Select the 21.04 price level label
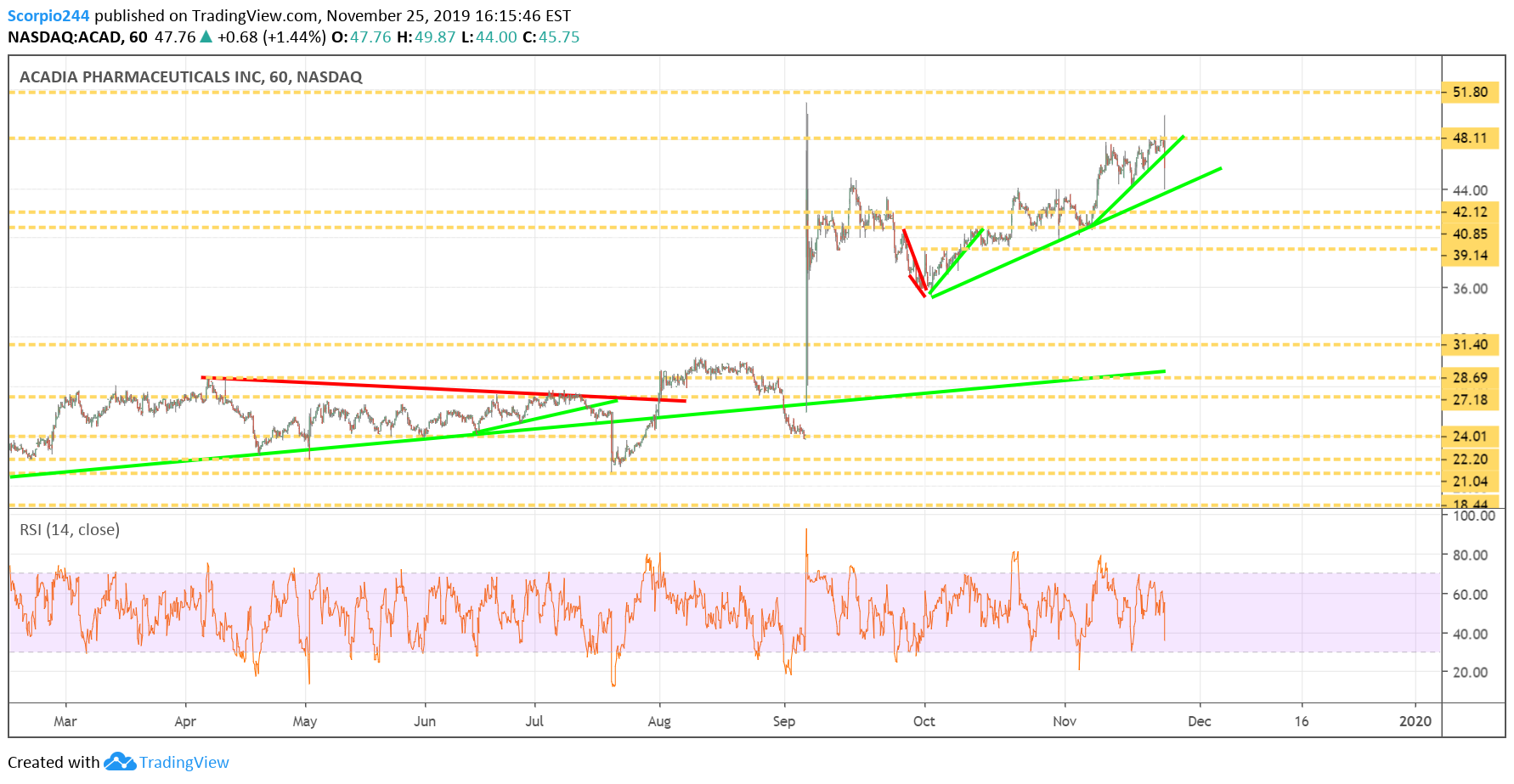1514x784 pixels. [1470, 481]
